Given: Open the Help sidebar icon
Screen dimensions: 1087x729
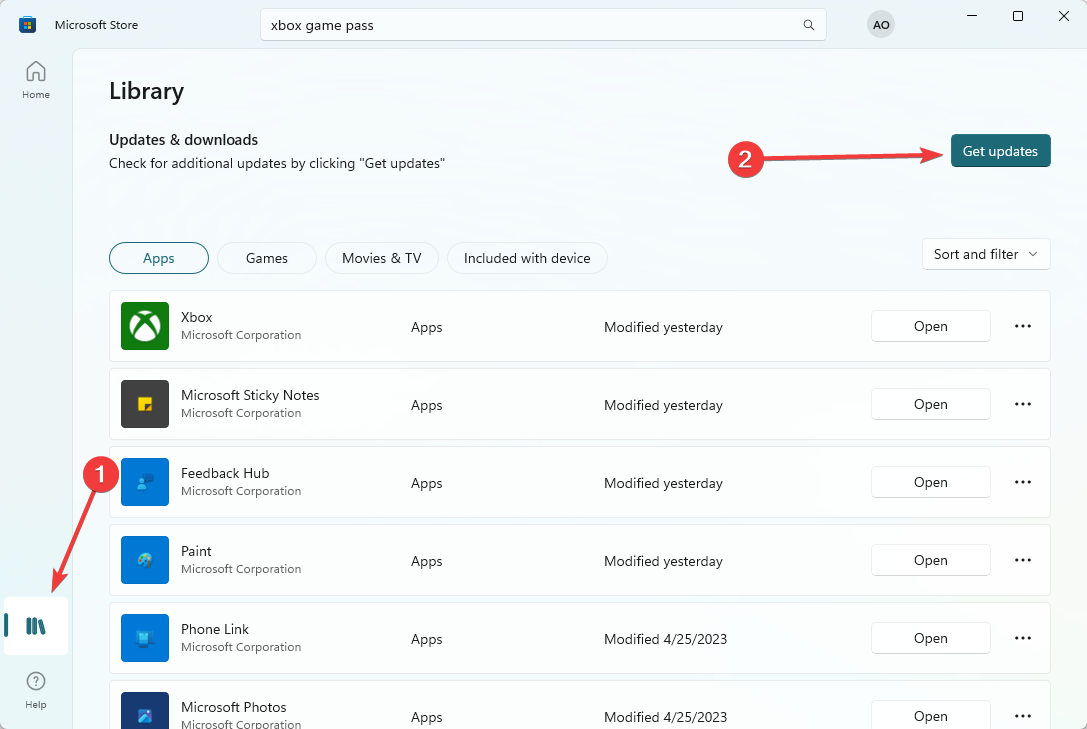Looking at the screenshot, I should [35, 690].
